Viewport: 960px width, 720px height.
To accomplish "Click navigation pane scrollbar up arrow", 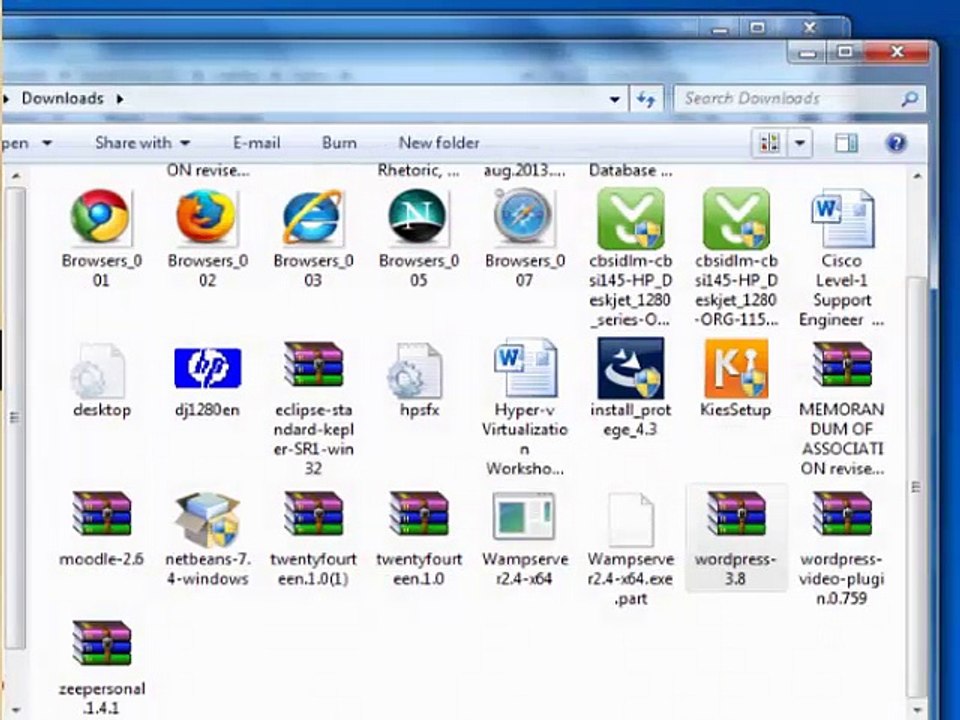I will pos(16,176).
